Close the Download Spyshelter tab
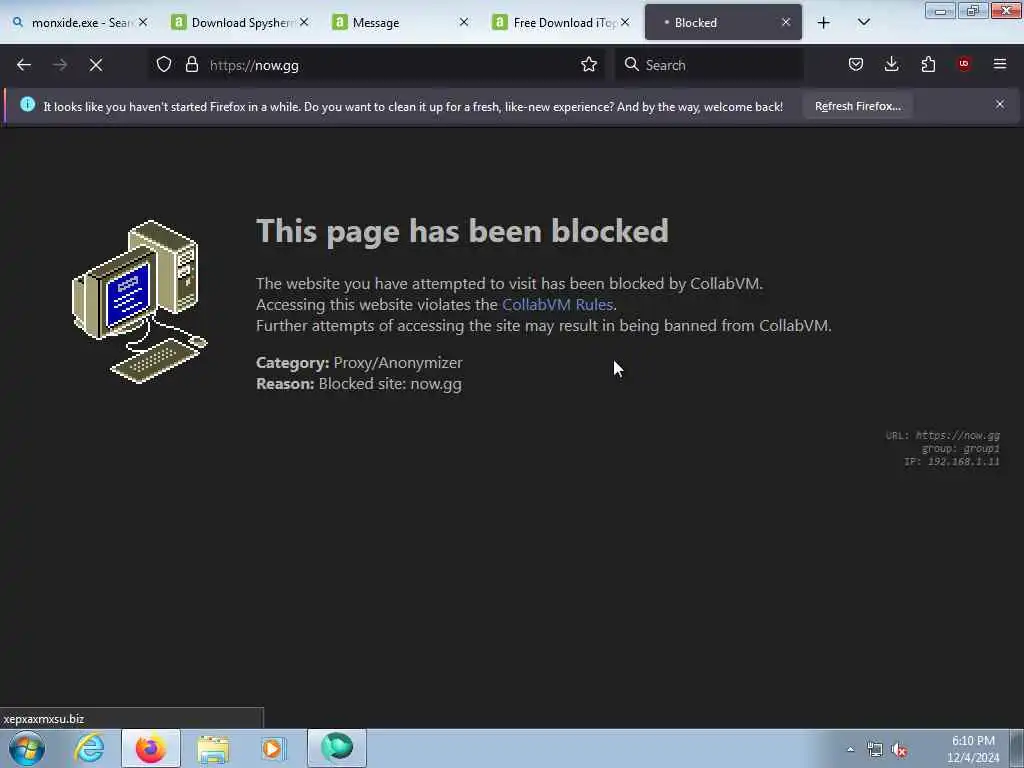 pyautogui.click(x=304, y=22)
